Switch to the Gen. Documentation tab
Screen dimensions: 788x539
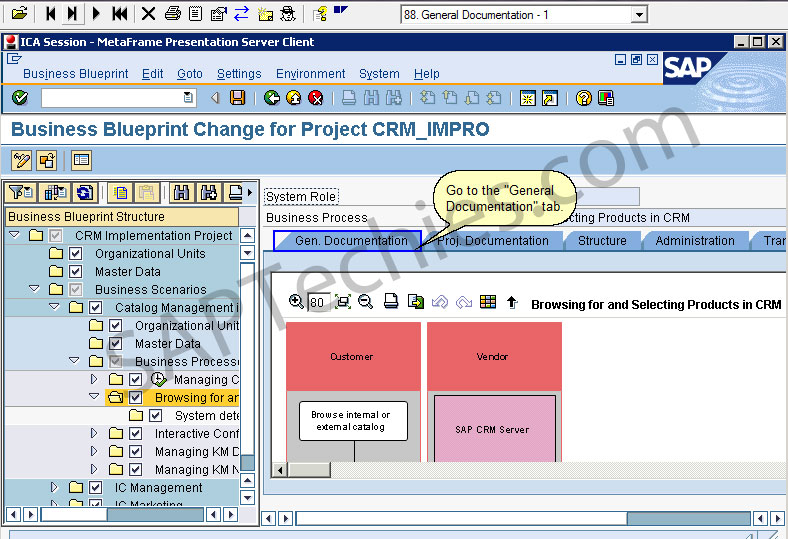348,241
